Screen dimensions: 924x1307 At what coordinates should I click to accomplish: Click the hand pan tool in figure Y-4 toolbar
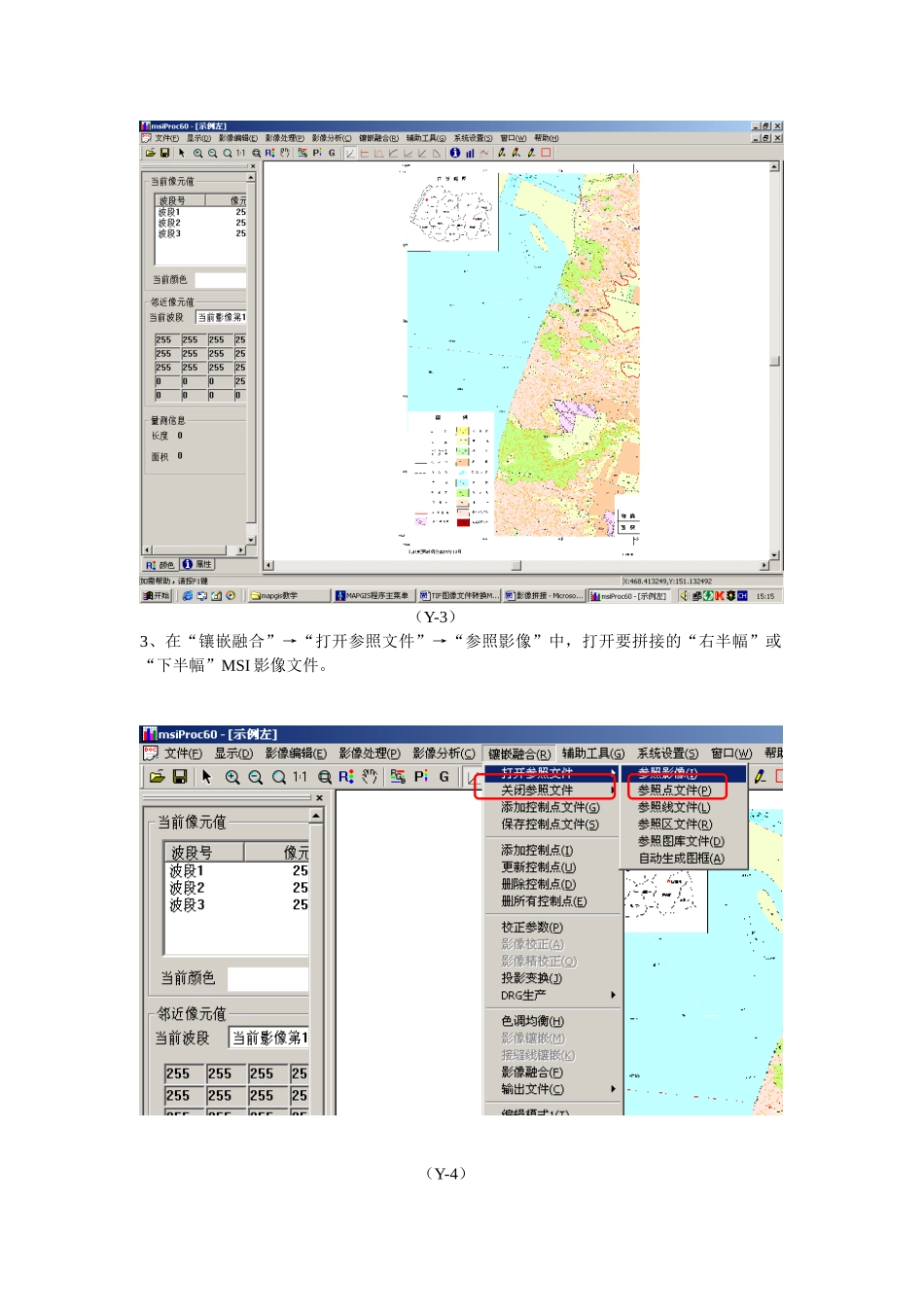point(370,776)
